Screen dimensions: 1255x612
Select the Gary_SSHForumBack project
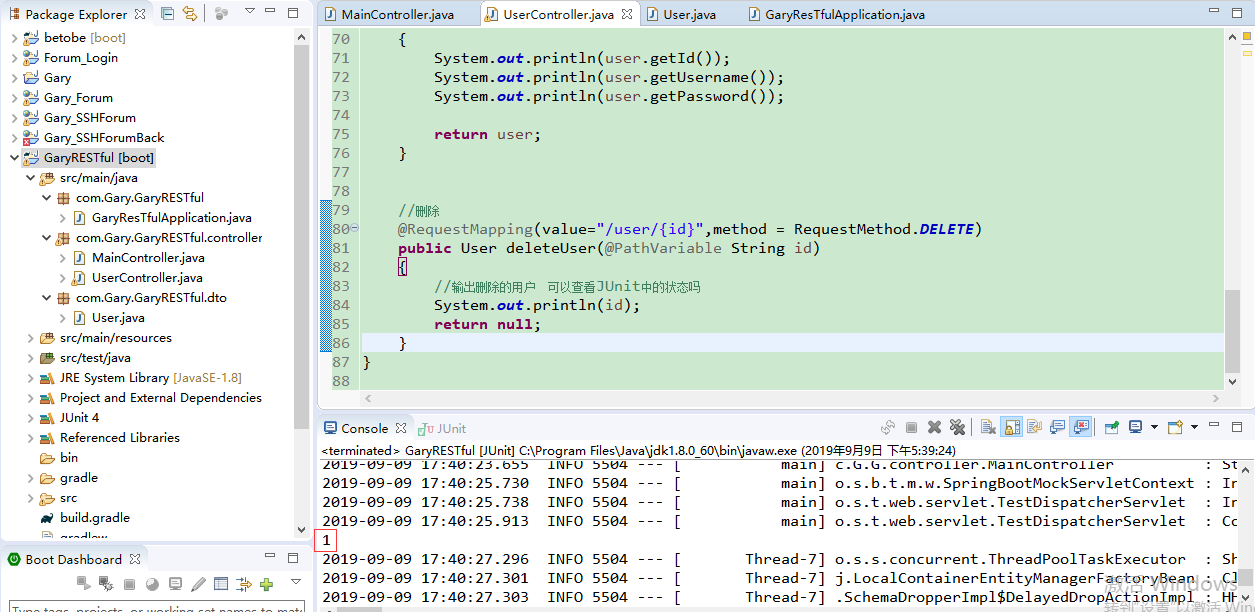point(104,138)
